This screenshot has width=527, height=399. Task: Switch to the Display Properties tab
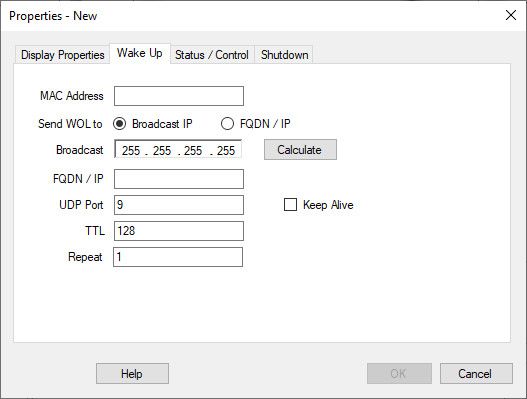(62, 54)
